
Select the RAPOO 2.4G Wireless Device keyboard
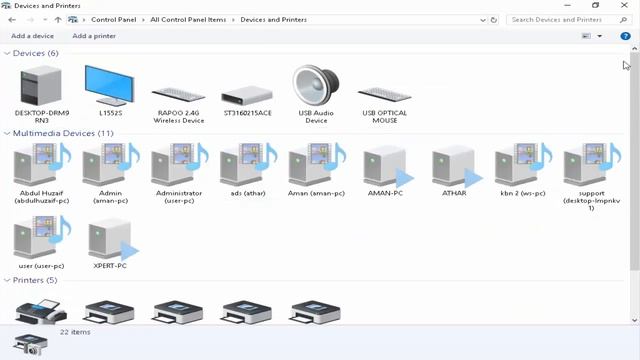(178, 95)
